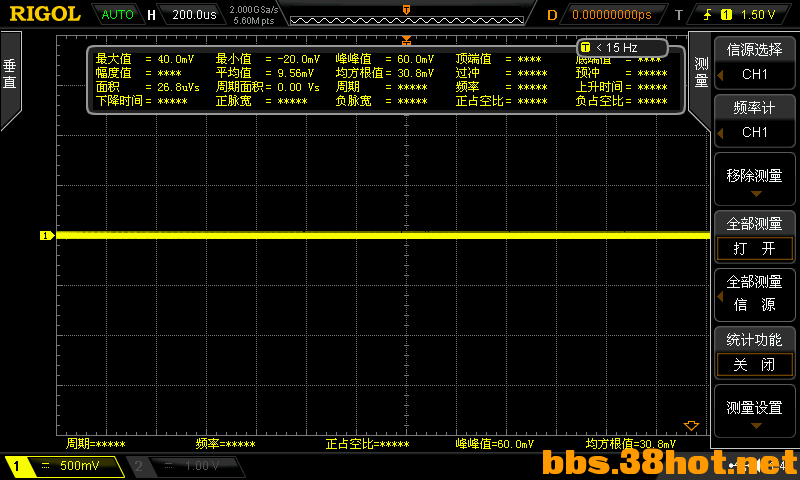Choose the 全部测量 信源 option

tap(754, 295)
